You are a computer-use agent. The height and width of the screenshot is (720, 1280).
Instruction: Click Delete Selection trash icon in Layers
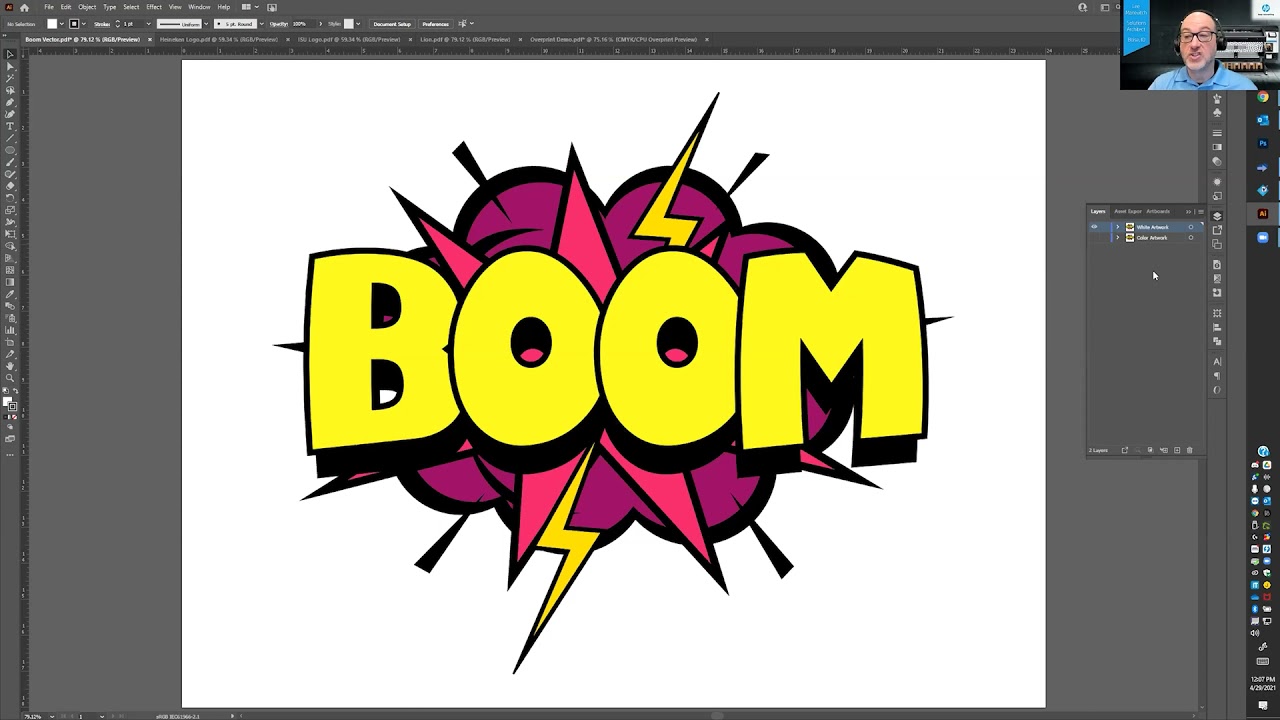1189,450
